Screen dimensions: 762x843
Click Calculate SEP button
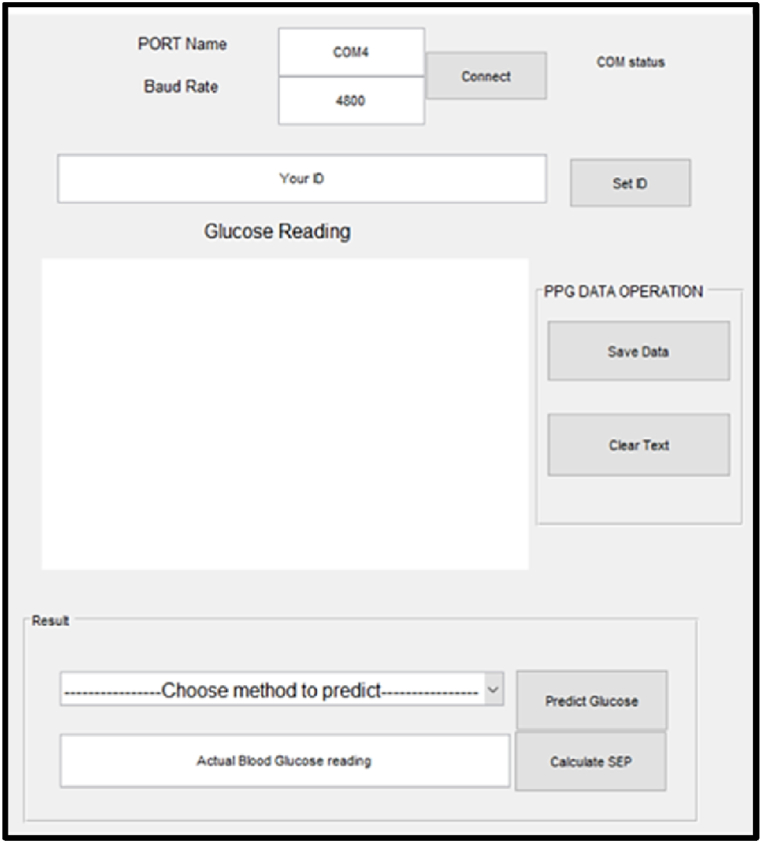(590, 762)
